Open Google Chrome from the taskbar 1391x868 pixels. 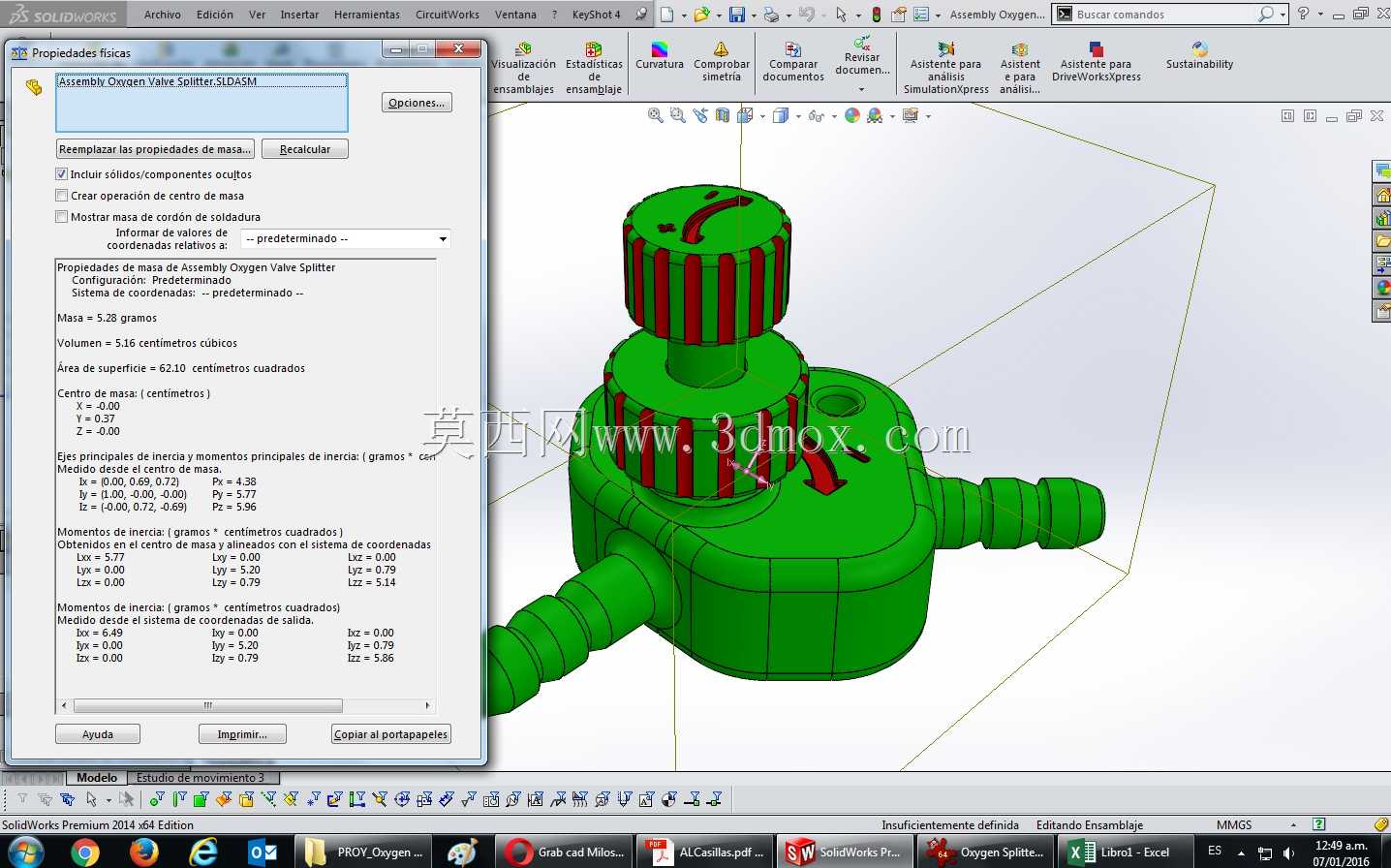pos(84,852)
